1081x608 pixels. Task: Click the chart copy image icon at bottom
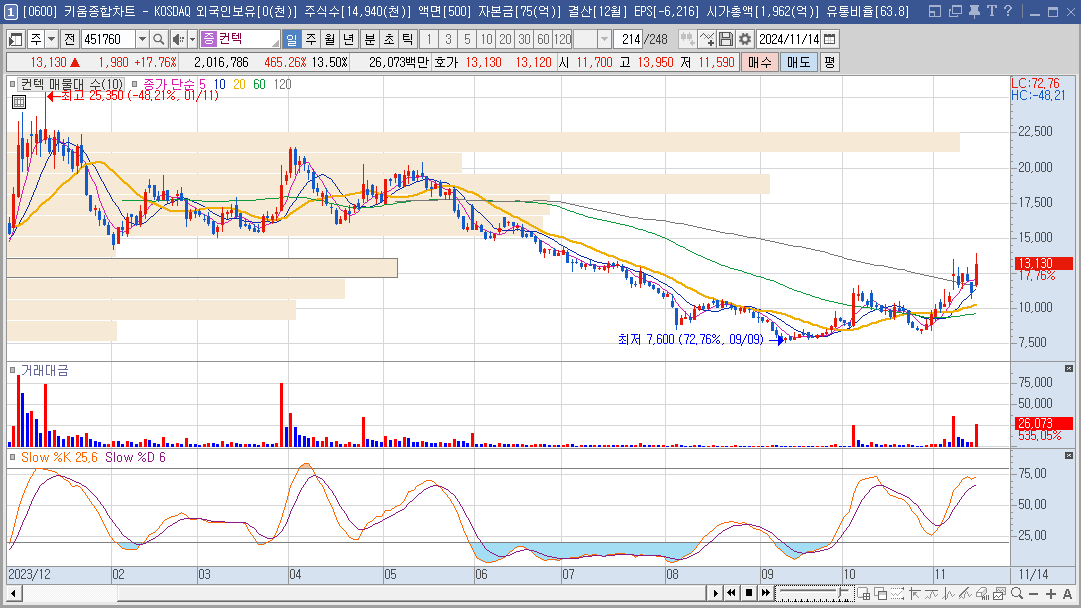1000,594
